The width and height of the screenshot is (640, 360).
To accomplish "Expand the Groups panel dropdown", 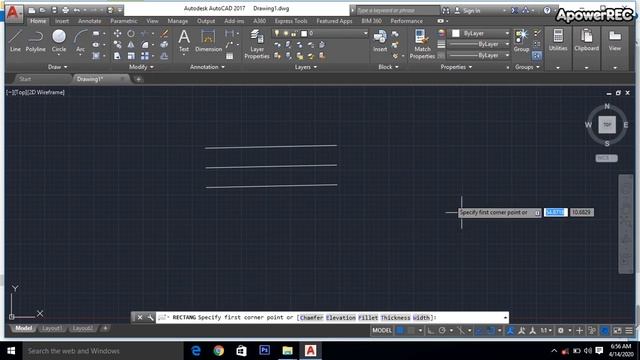I will pos(527,67).
